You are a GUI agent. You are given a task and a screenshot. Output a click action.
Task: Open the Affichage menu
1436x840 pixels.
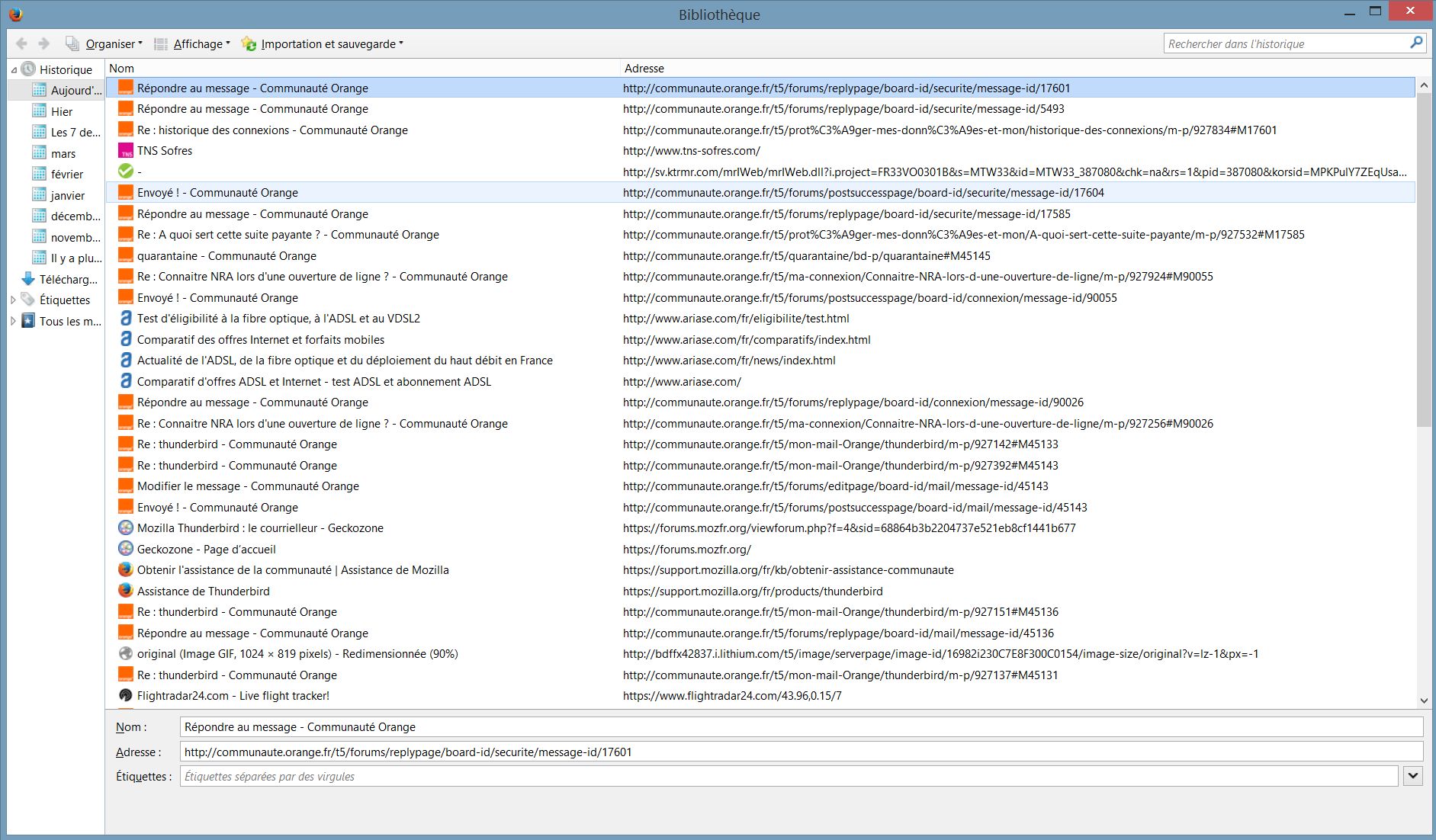tap(191, 43)
